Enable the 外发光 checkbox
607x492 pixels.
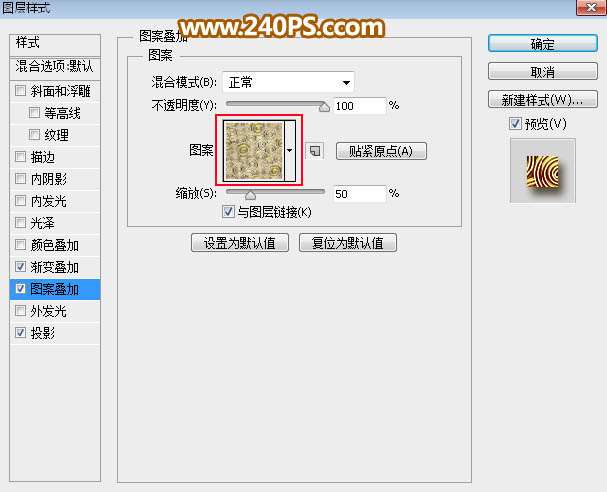click(20, 310)
